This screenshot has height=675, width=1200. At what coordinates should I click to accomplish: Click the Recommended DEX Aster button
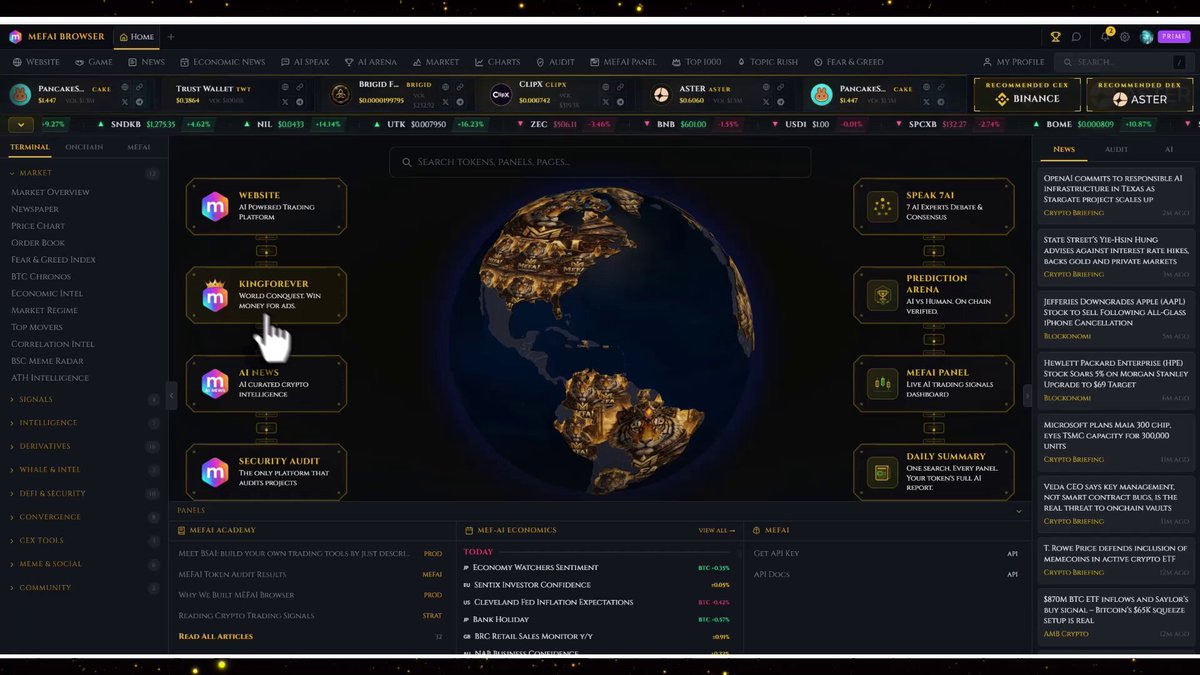tap(1141, 95)
